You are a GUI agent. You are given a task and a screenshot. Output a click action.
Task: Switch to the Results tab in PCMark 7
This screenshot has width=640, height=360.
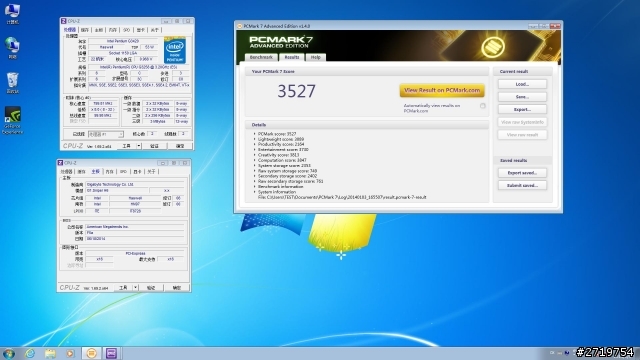(292, 58)
